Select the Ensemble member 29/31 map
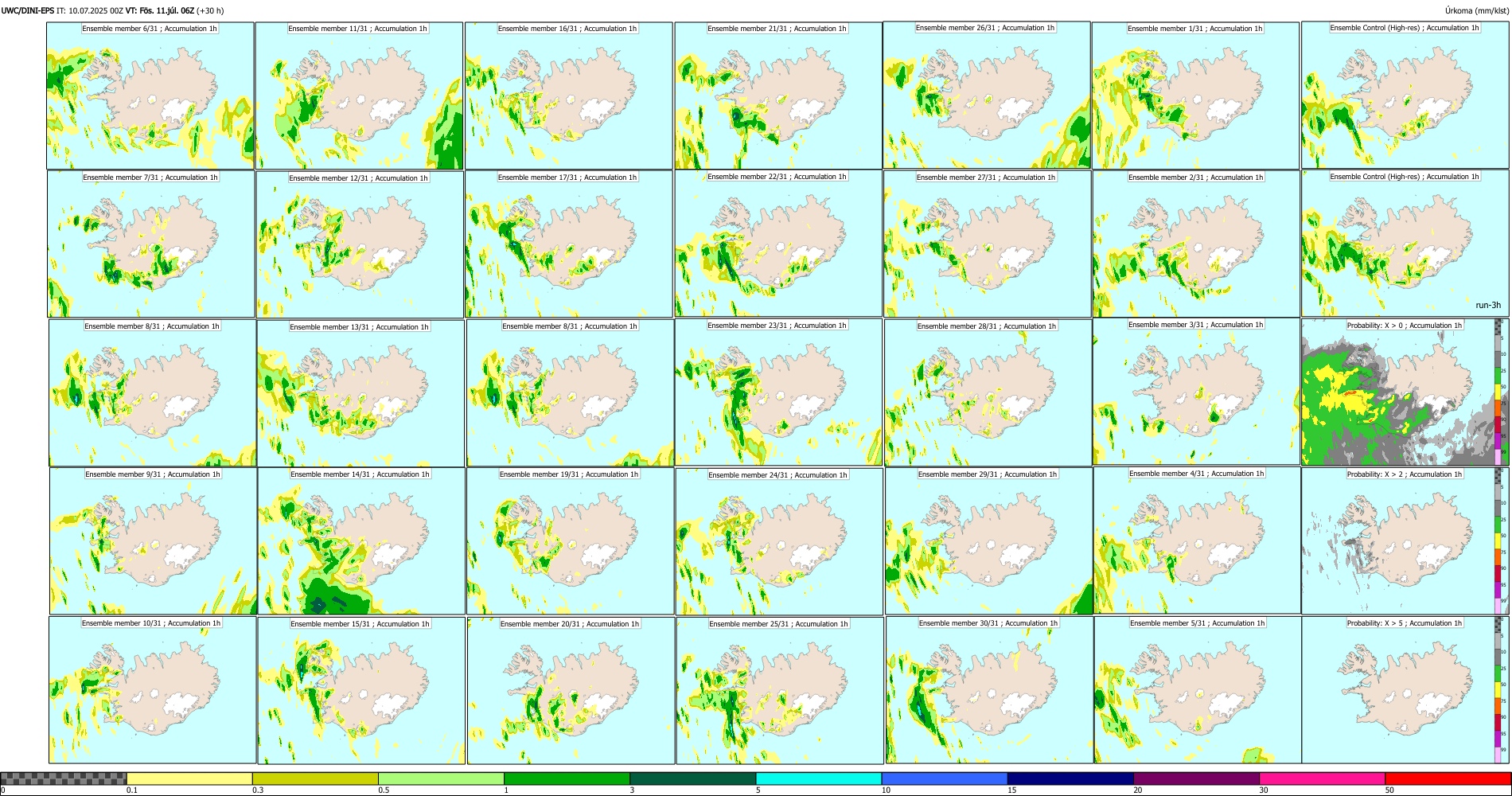The width and height of the screenshot is (1512, 796). pyautogui.click(x=988, y=541)
